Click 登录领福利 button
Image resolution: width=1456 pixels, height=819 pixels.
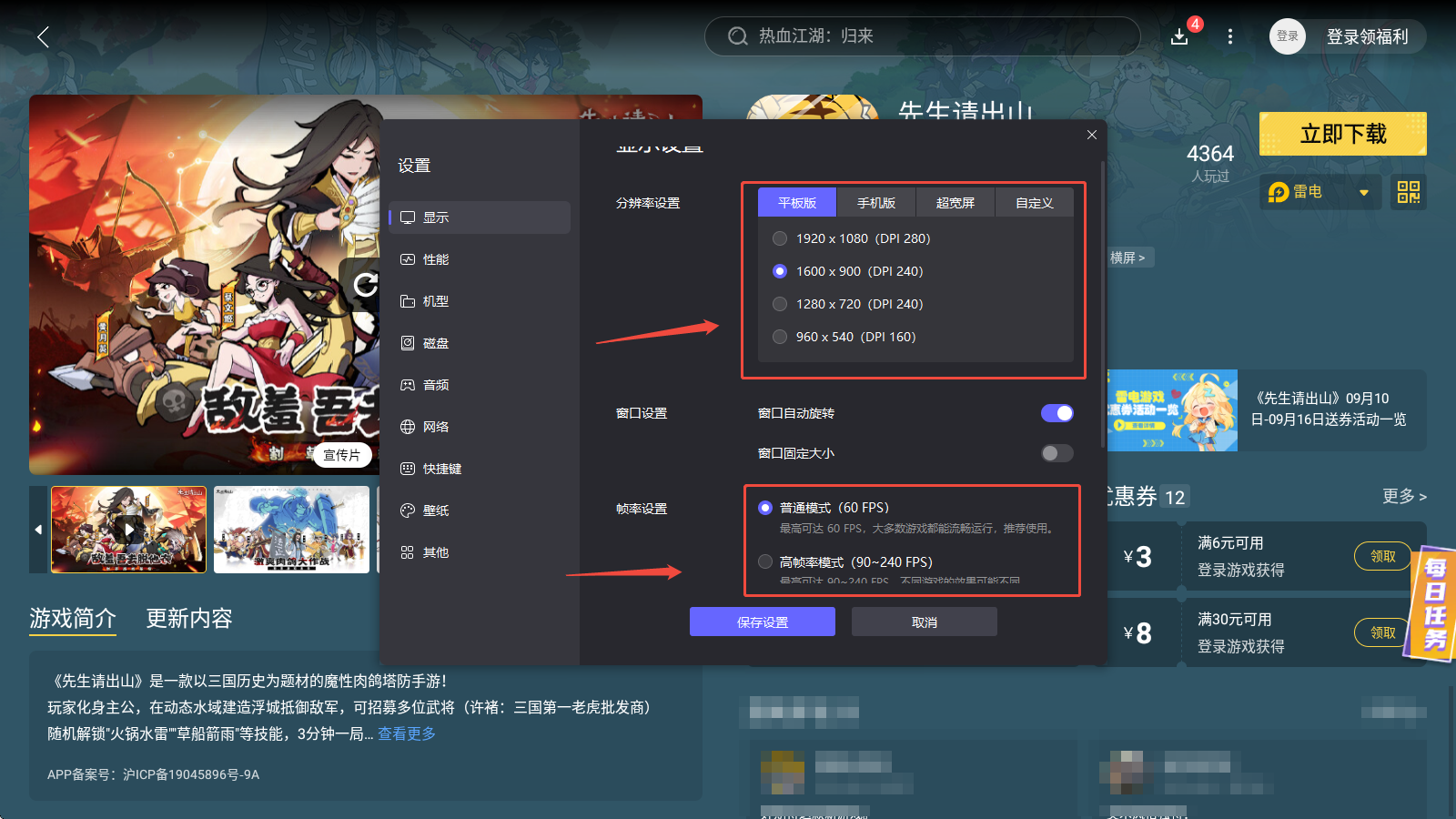[x=1367, y=36]
